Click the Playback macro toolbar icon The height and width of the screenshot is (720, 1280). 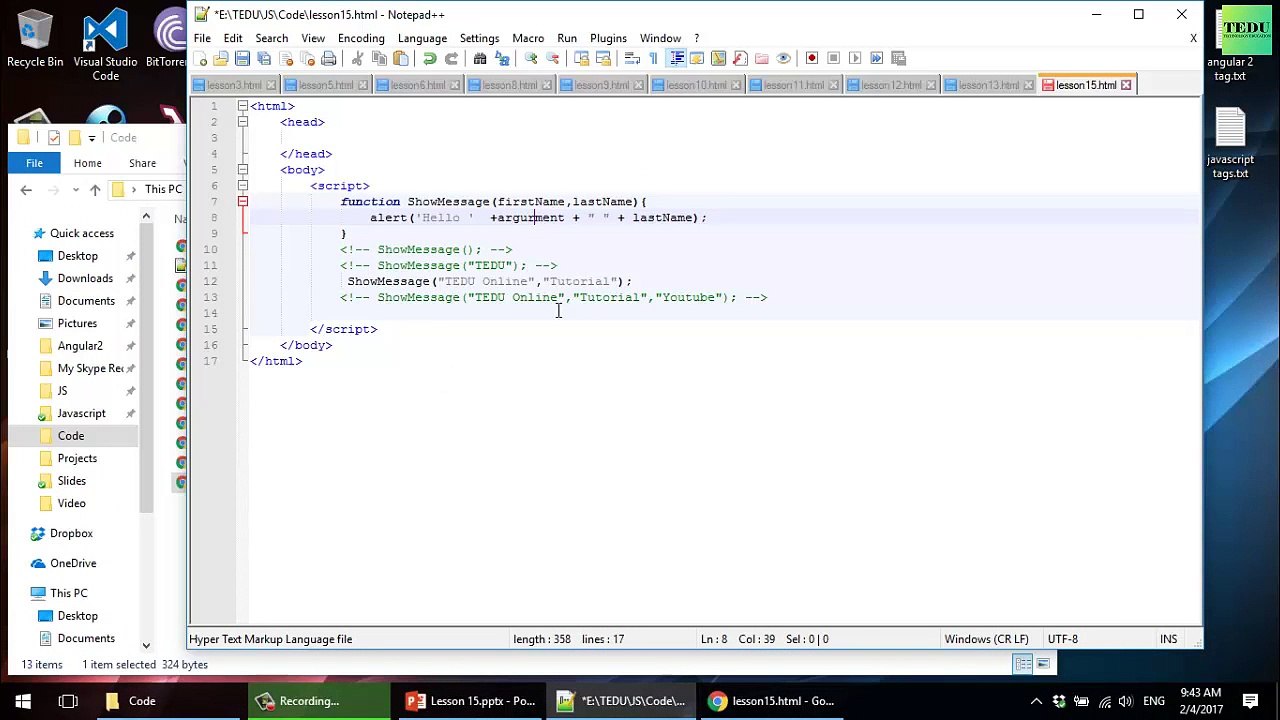pos(855,59)
